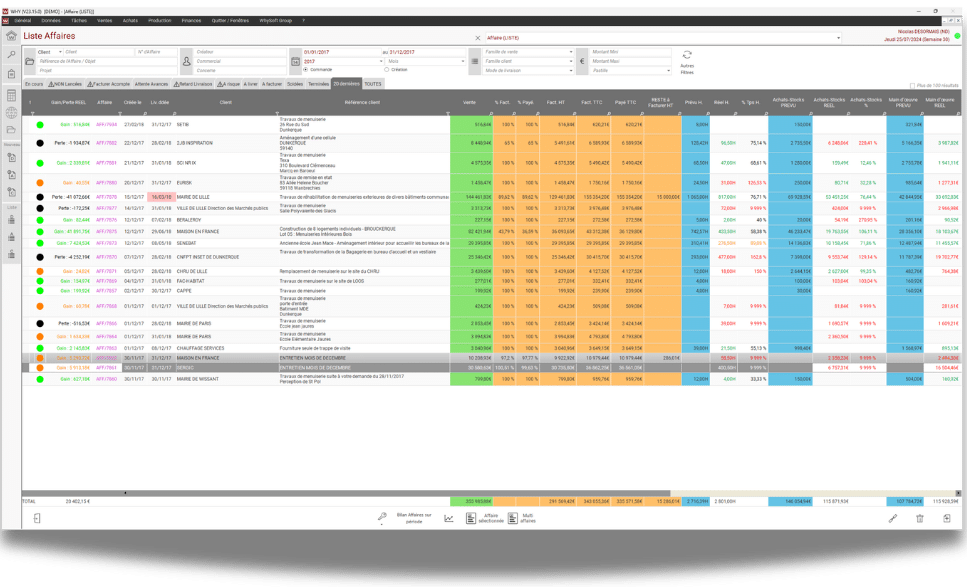The image size is (967, 587).
Task: Click the calendar icon beside the date range
Action: point(295,62)
